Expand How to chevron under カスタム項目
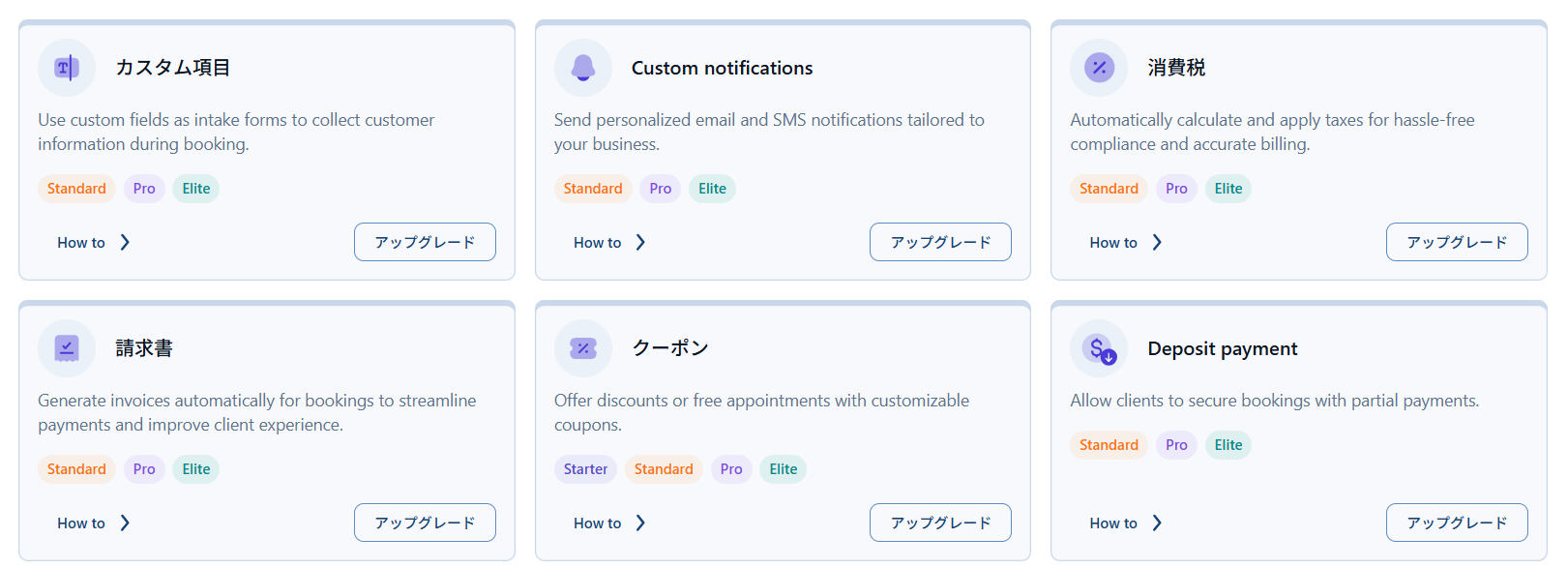The image size is (1568, 568). tap(125, 243)
